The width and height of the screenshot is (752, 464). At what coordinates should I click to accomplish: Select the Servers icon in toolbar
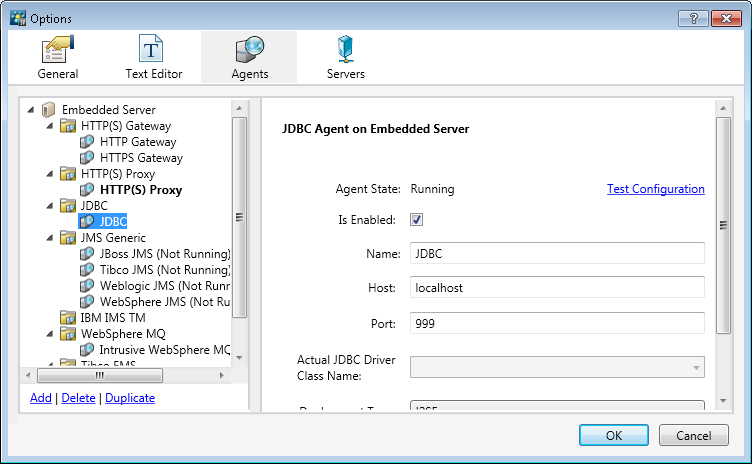click(345, 50)
